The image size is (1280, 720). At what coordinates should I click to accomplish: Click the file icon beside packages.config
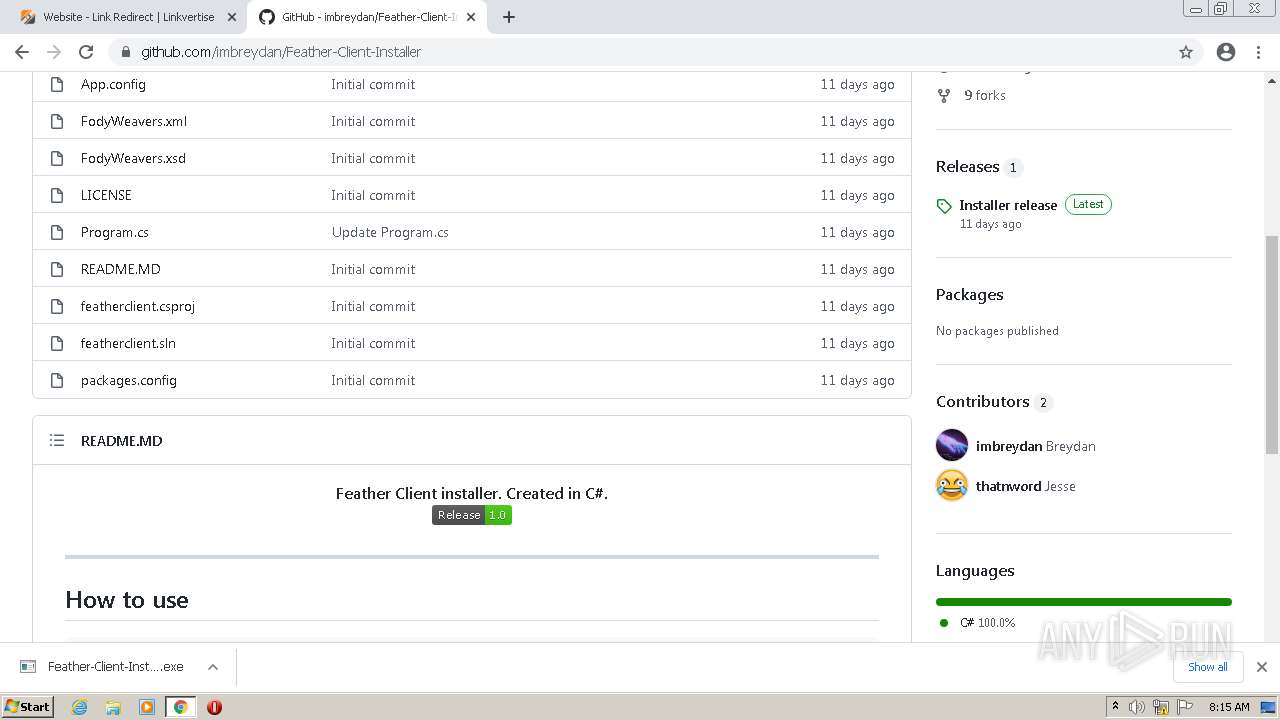tap(57, 380)
